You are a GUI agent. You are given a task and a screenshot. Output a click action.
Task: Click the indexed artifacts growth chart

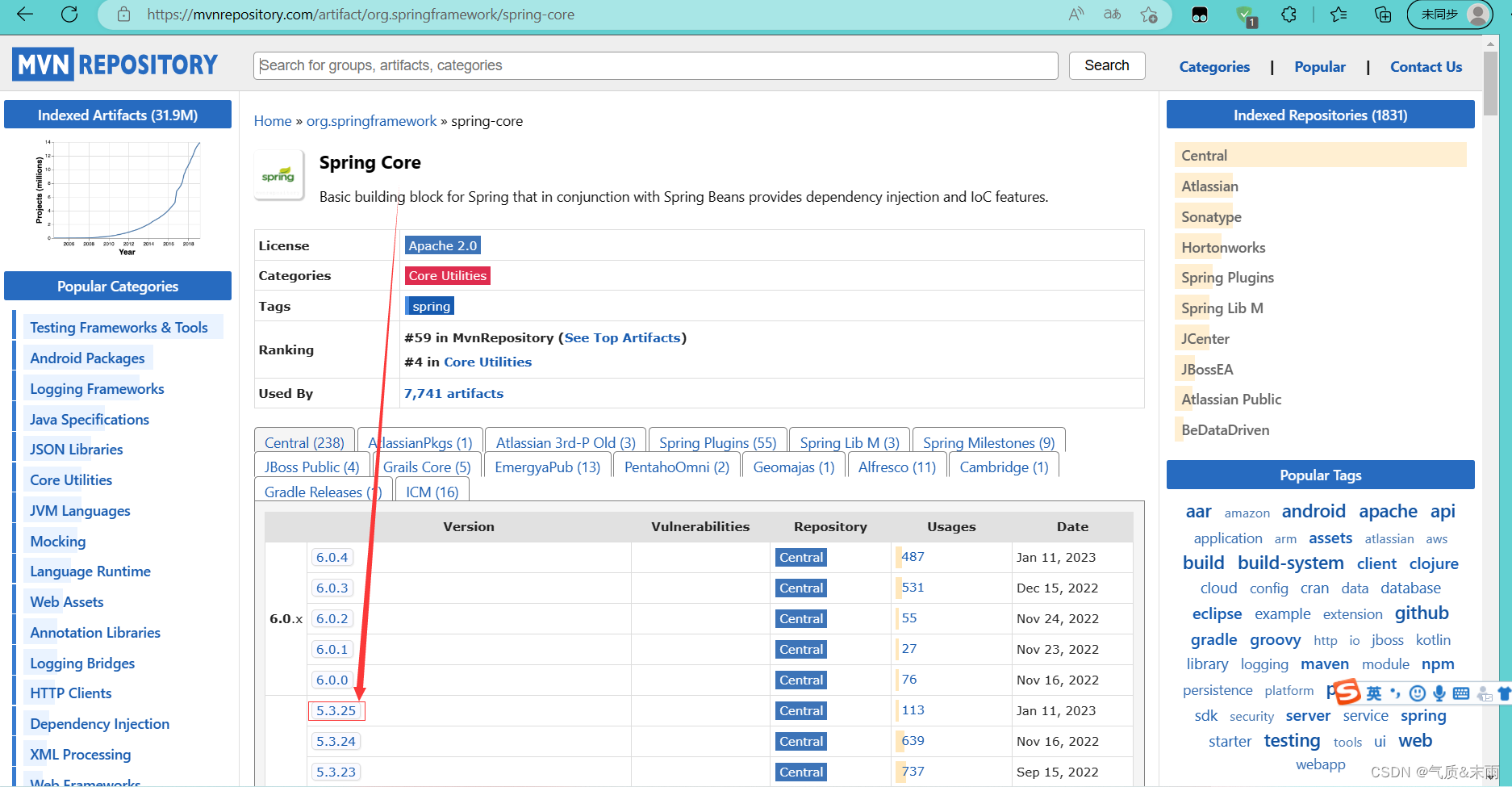117,198
